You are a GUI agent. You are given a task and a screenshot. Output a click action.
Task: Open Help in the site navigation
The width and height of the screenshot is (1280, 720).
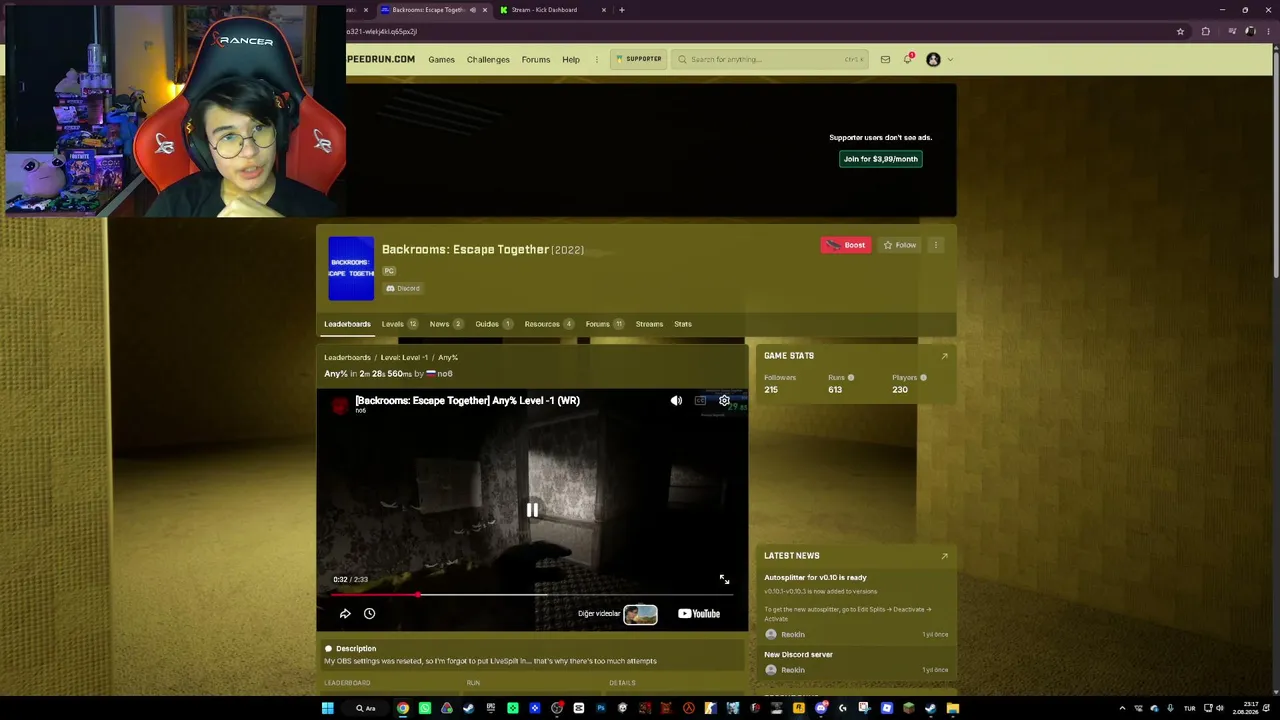tap(571, 60)
